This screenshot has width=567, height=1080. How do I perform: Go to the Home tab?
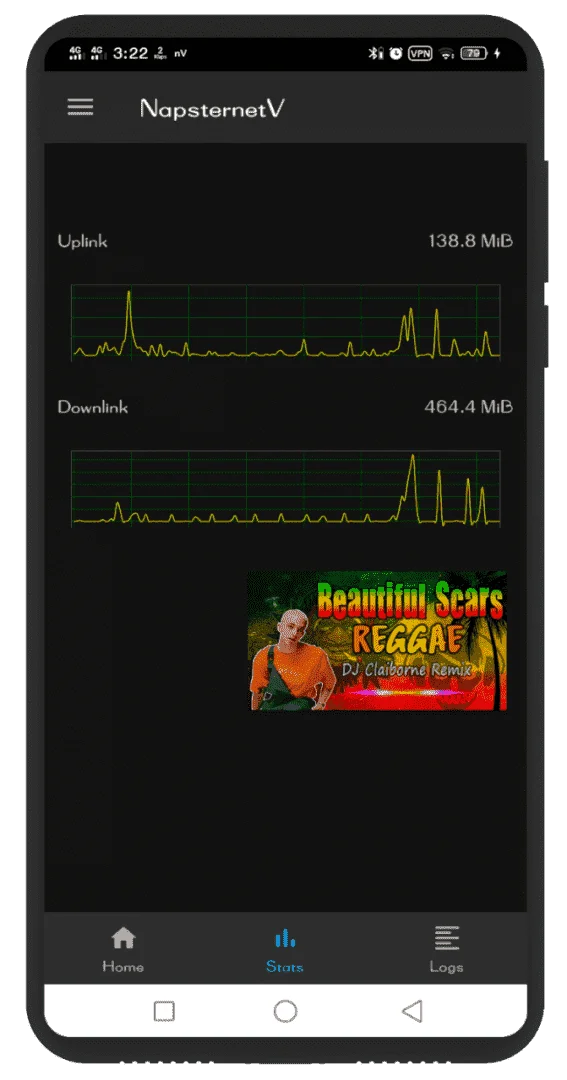click(123, 950)
